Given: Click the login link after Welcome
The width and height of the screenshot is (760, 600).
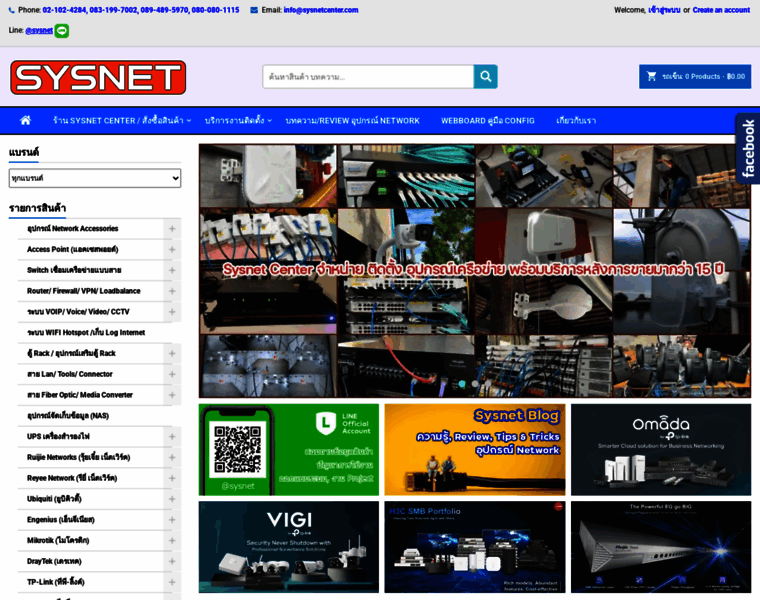Looking at the screenshot, I should pyautogui.click(x=665, y=10).
